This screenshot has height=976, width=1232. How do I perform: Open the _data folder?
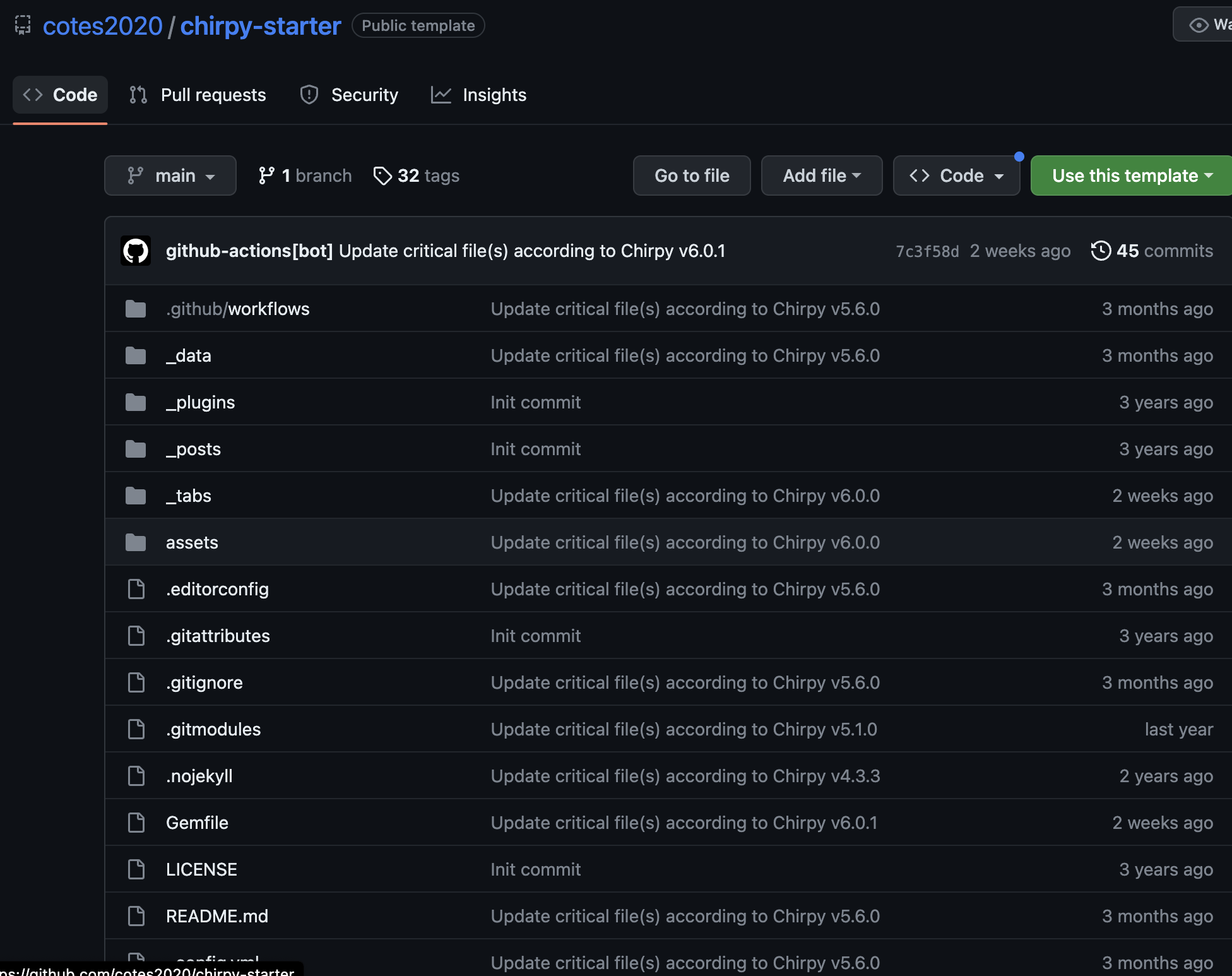(x=189, y=355)
